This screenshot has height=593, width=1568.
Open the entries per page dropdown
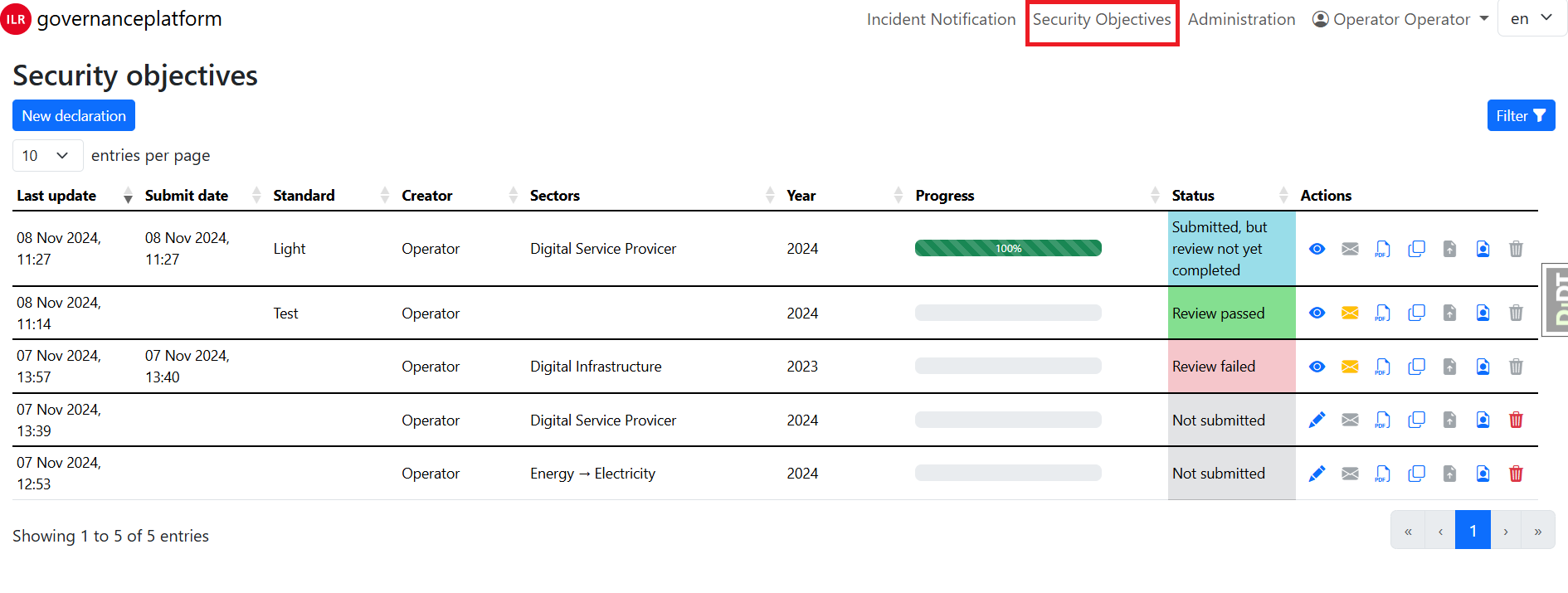pyautogui.click(x=47, y=156)
